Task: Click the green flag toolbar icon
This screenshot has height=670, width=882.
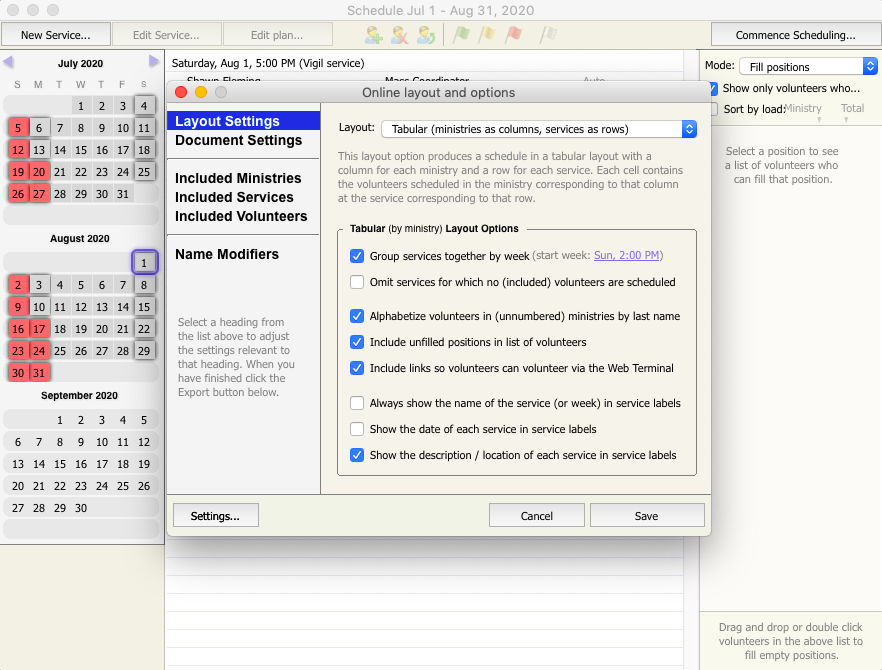Action: tap(461, 35)
